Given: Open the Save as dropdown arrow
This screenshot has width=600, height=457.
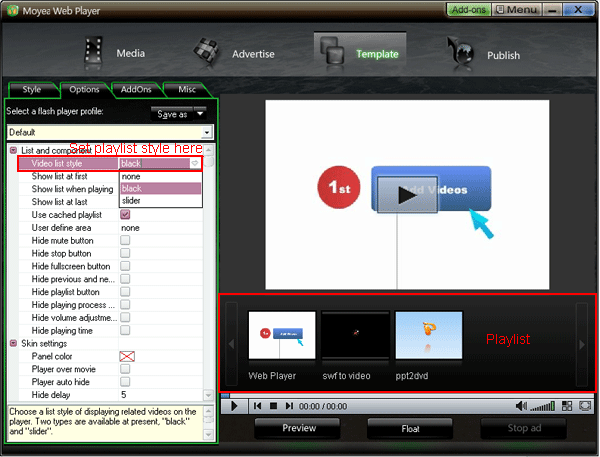Looking at the screenshot, I should click(200, 114).
